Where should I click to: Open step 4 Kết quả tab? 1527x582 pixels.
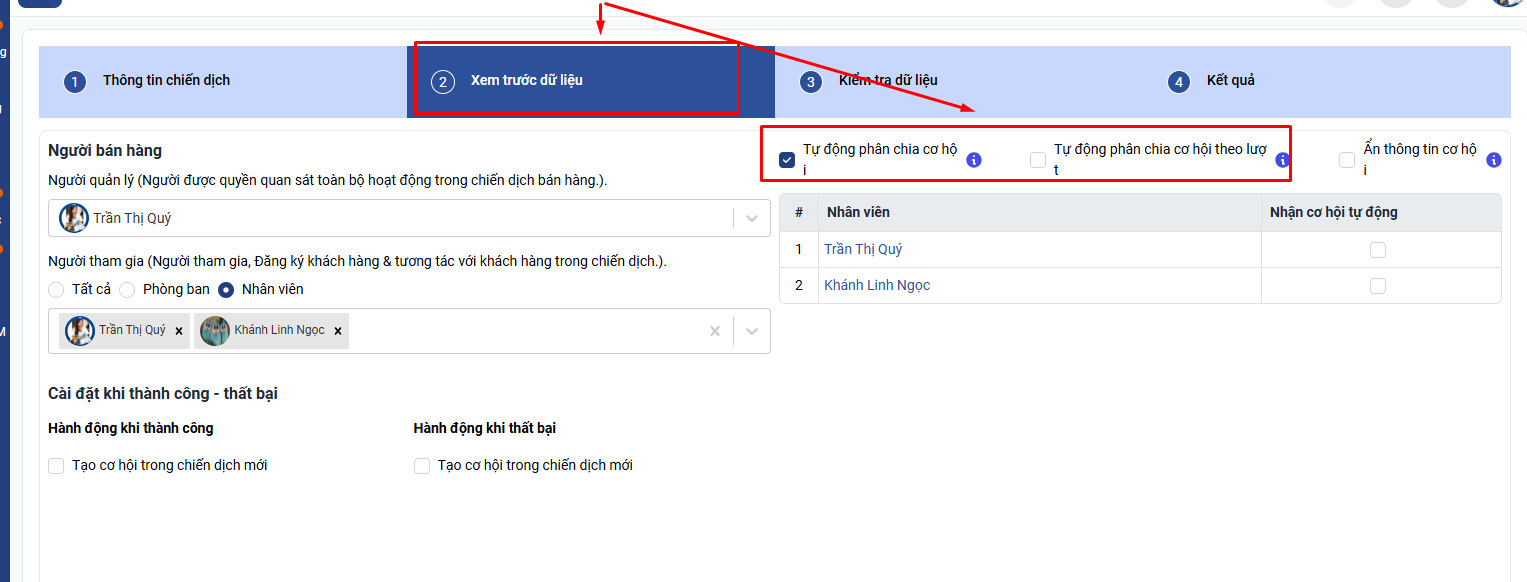[x=1230, y=81]
